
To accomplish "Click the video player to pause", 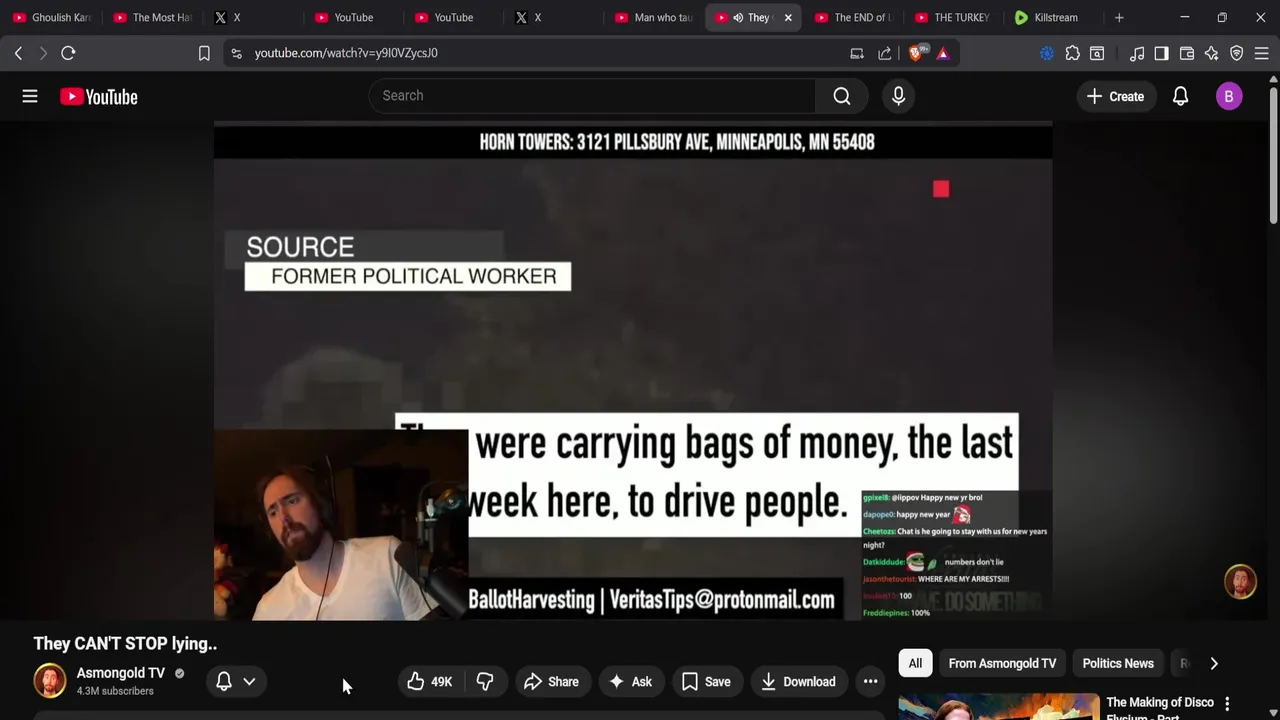I will point(632,370).
